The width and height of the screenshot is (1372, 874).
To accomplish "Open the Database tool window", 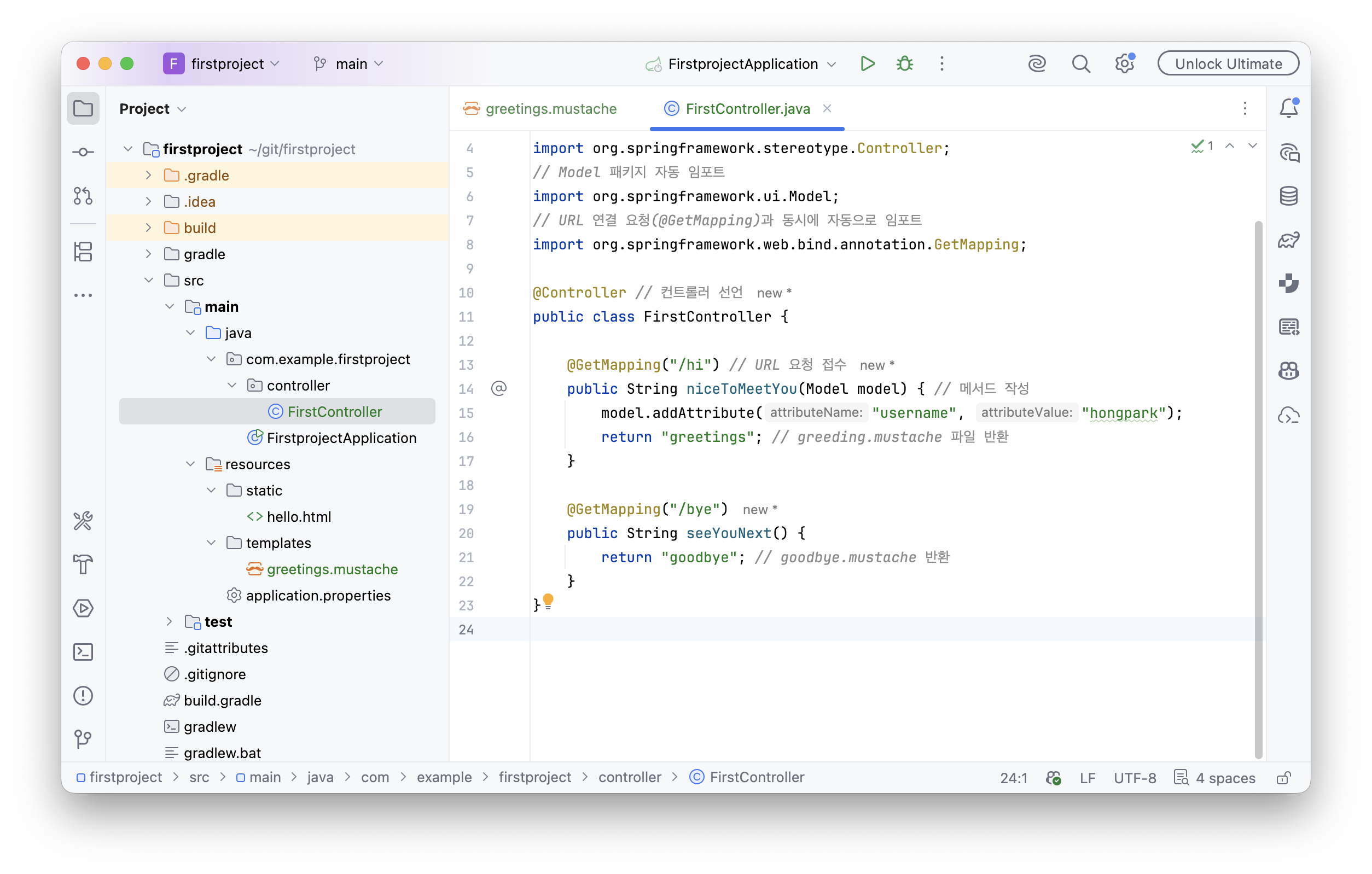I will (x=1289, y=196).
